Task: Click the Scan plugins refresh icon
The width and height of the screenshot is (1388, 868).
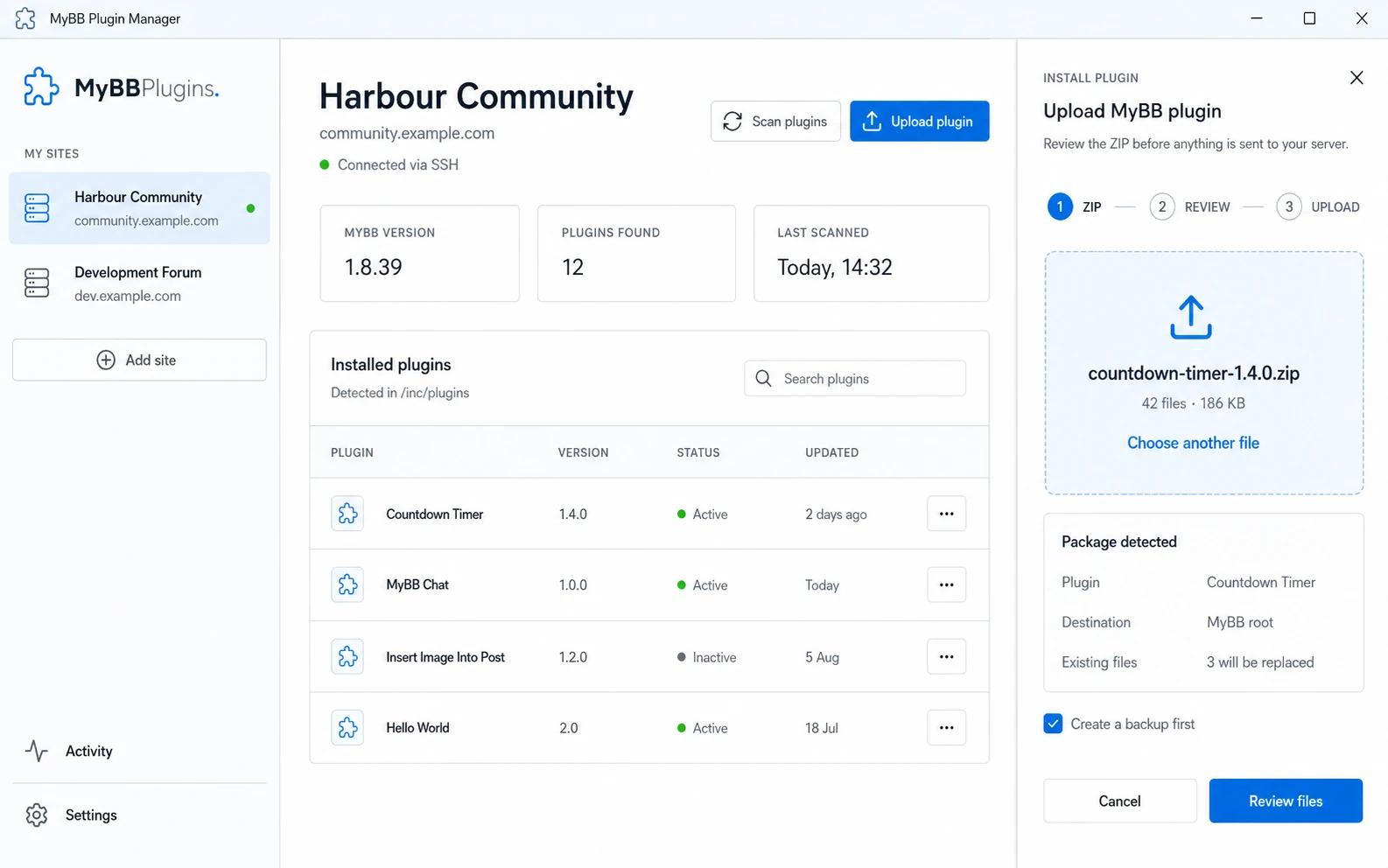Action: (733, 121)
